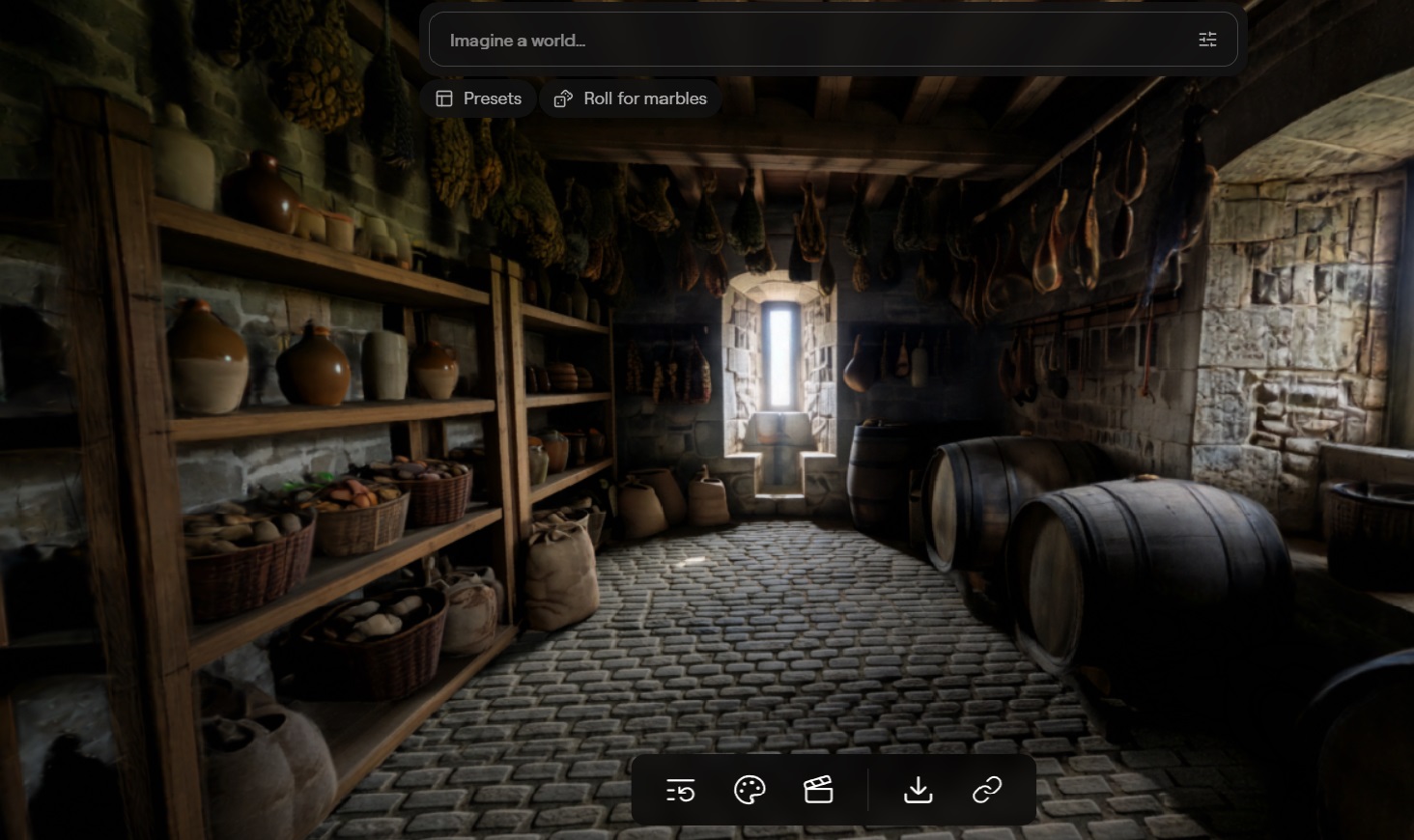Viewport: 1414px width, 840px height.
Task: Download the world with the download icon
Action: click(x=918, y=791)
